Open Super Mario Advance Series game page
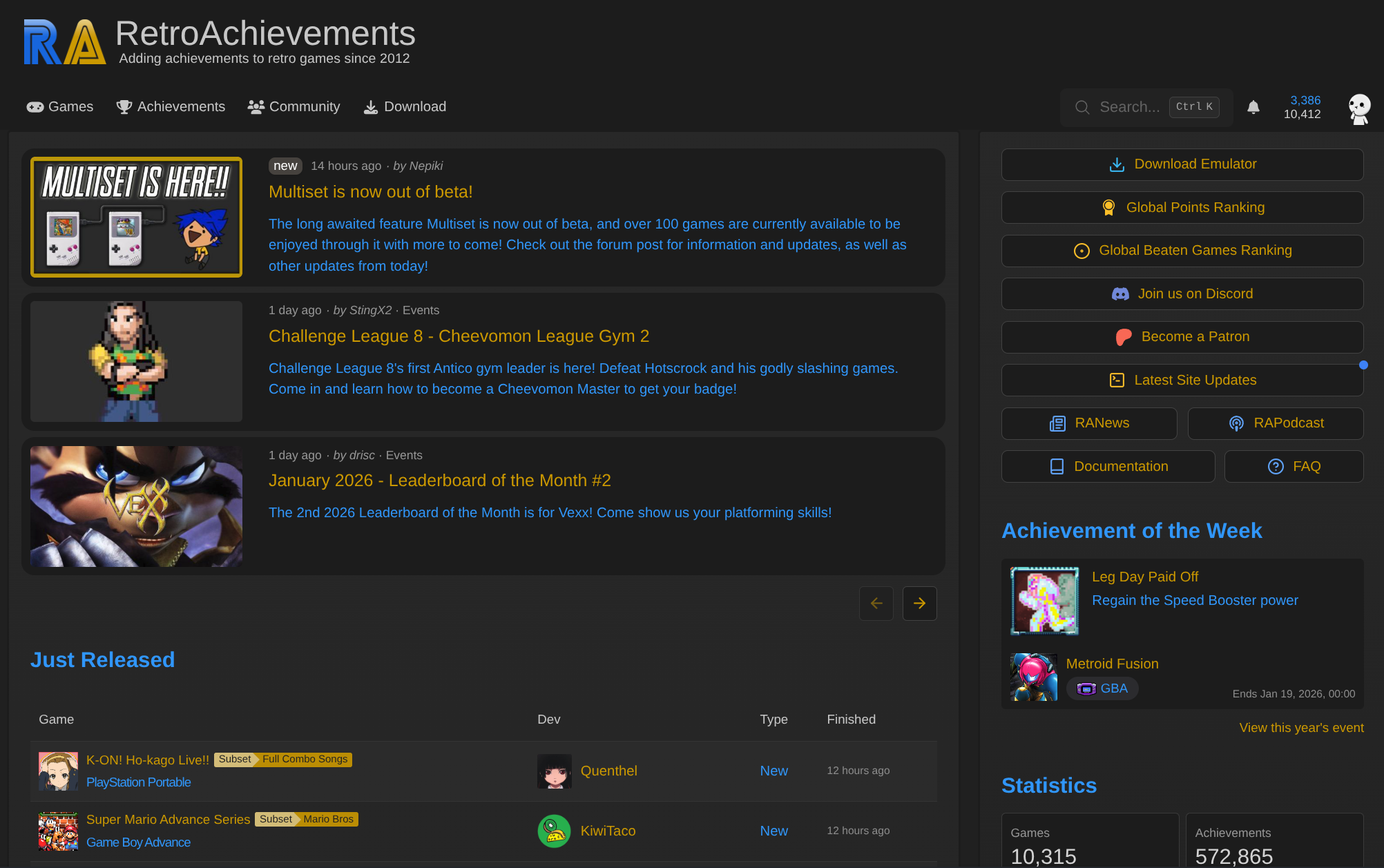1384x868 pixels. (168, 820)
